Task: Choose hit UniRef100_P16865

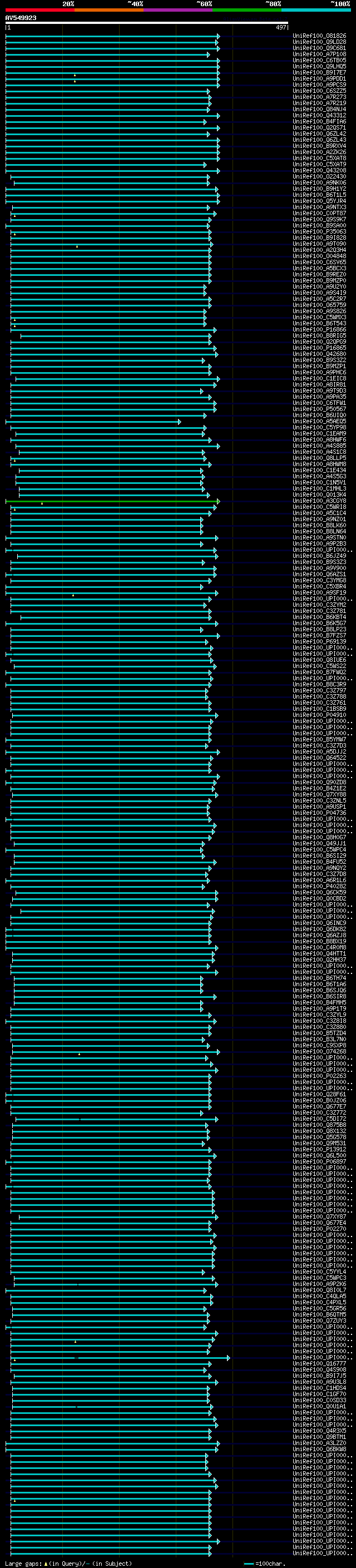Action: [x=319, y=348]
